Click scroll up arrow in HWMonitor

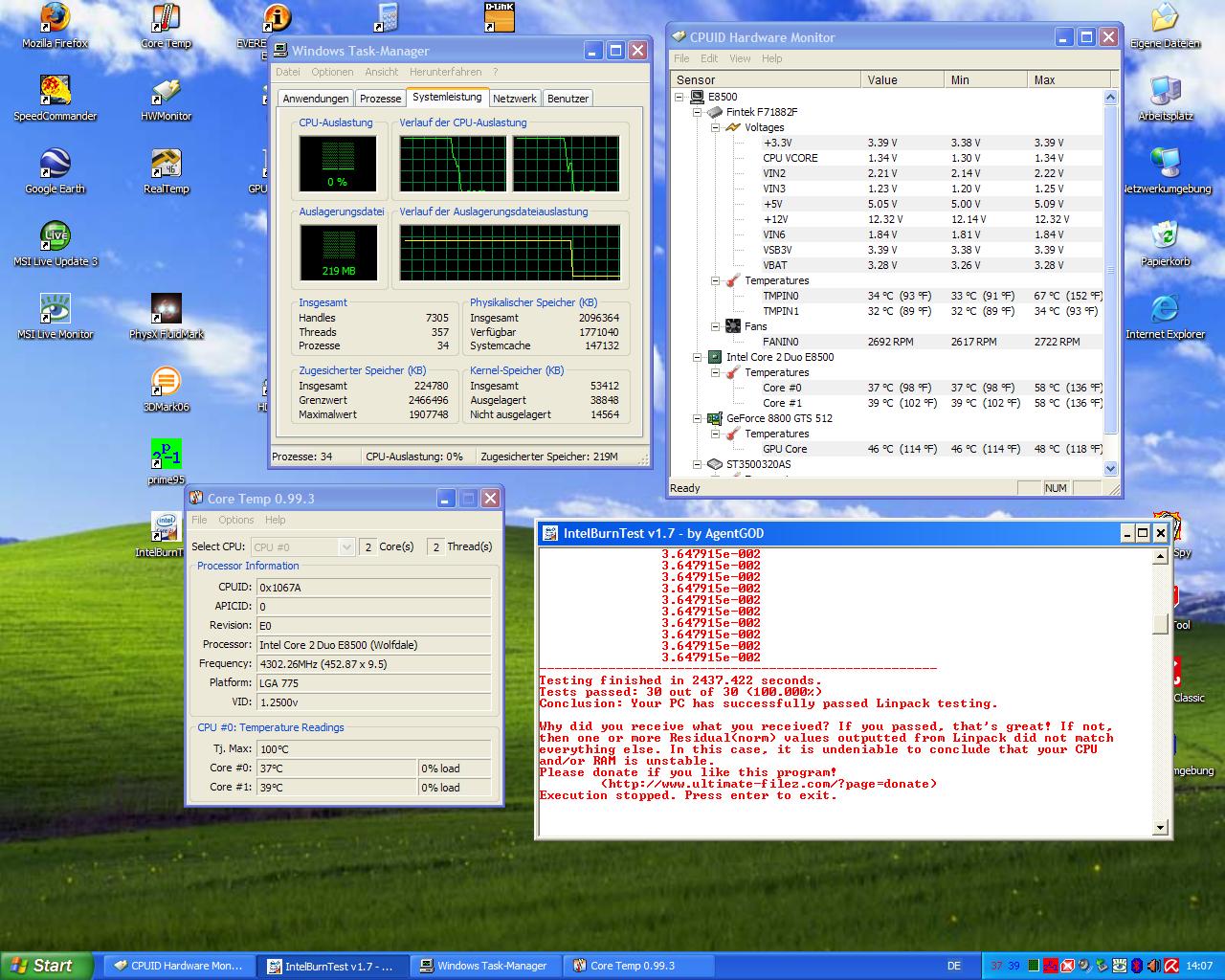pos(1111,97)
